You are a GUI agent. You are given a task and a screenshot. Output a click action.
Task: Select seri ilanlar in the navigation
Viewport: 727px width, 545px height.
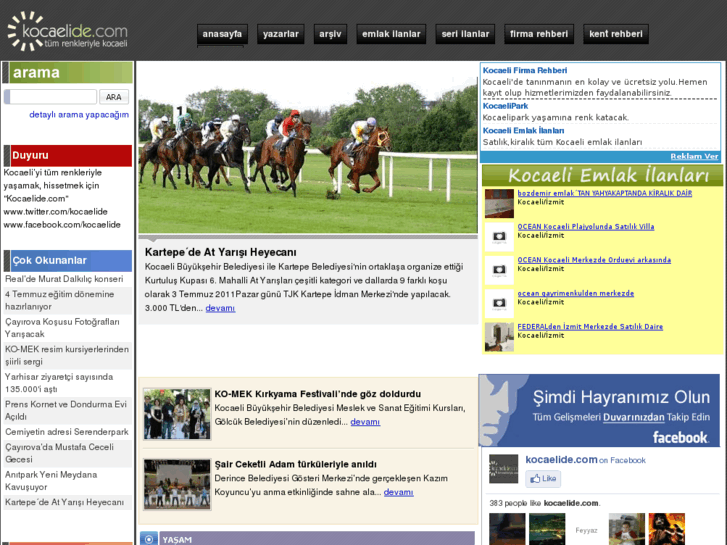coord(465,34)
